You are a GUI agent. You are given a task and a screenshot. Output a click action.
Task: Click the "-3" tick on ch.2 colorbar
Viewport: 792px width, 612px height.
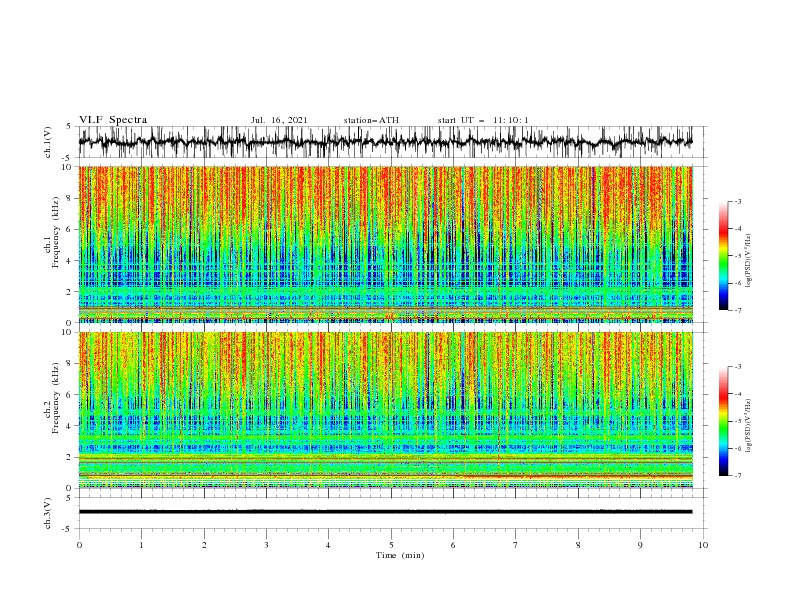tap(738, 367)
